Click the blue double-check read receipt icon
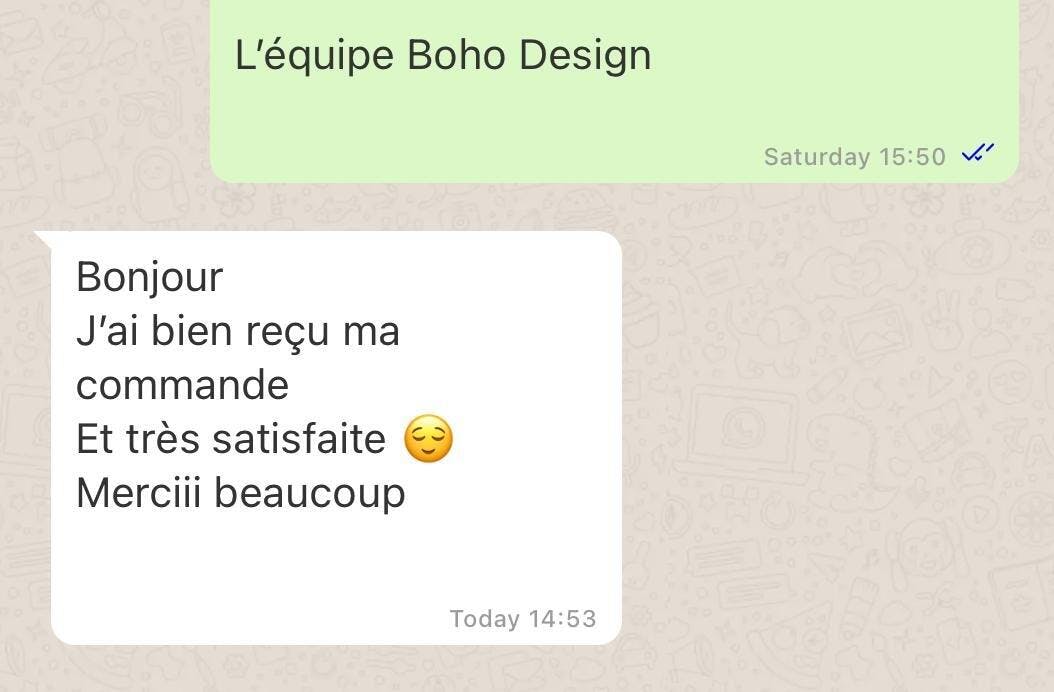Image resolution: width=1054 pixels, height=692 pixels. coord(977,153)
